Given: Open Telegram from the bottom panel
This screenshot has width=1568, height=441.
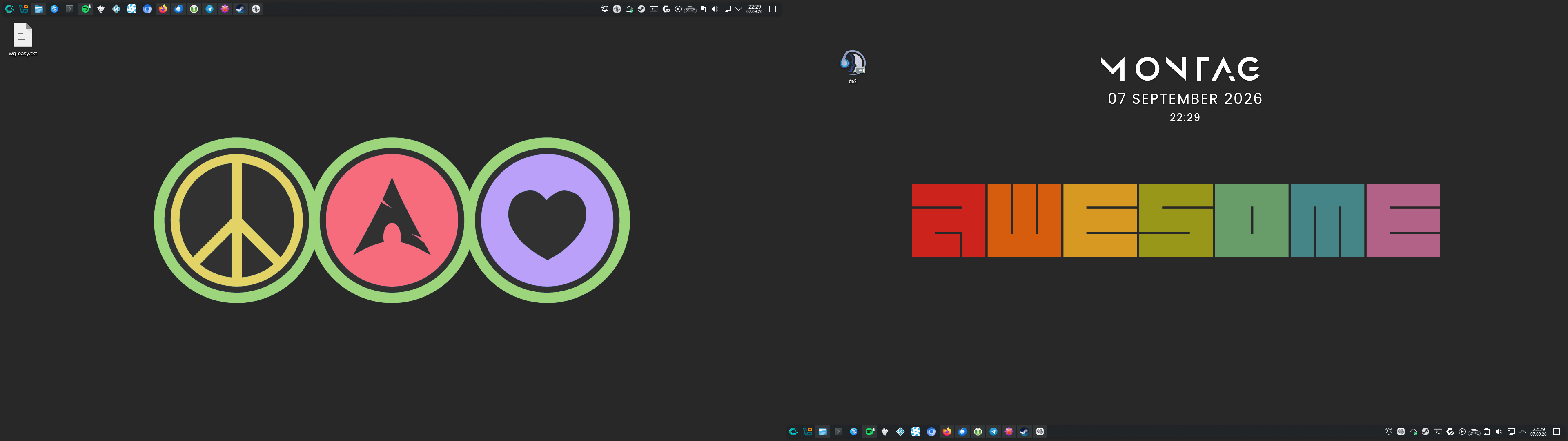Looking at the screenshot, I should tap(994, 432).
